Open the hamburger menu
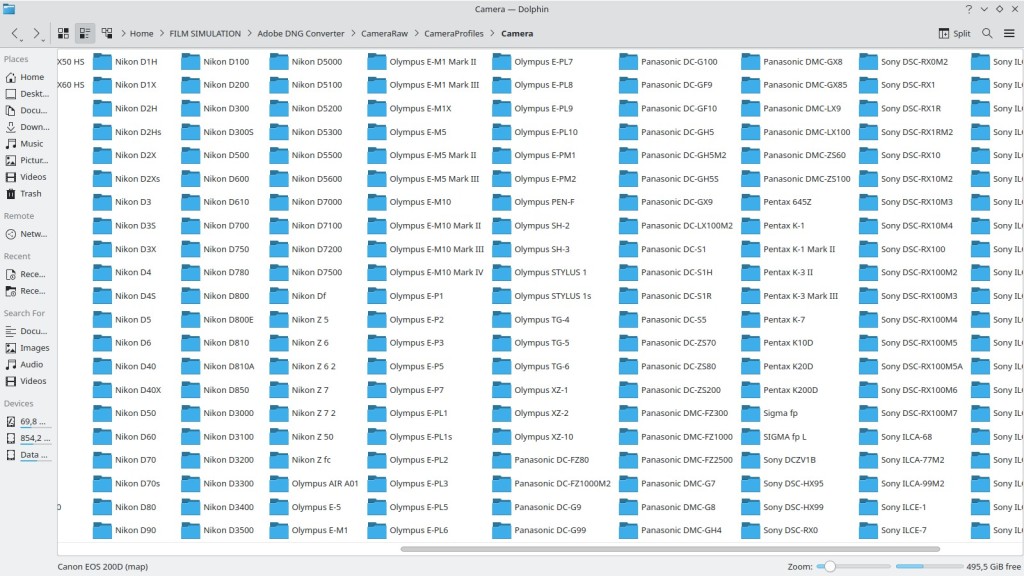 tap(1009, 33)
